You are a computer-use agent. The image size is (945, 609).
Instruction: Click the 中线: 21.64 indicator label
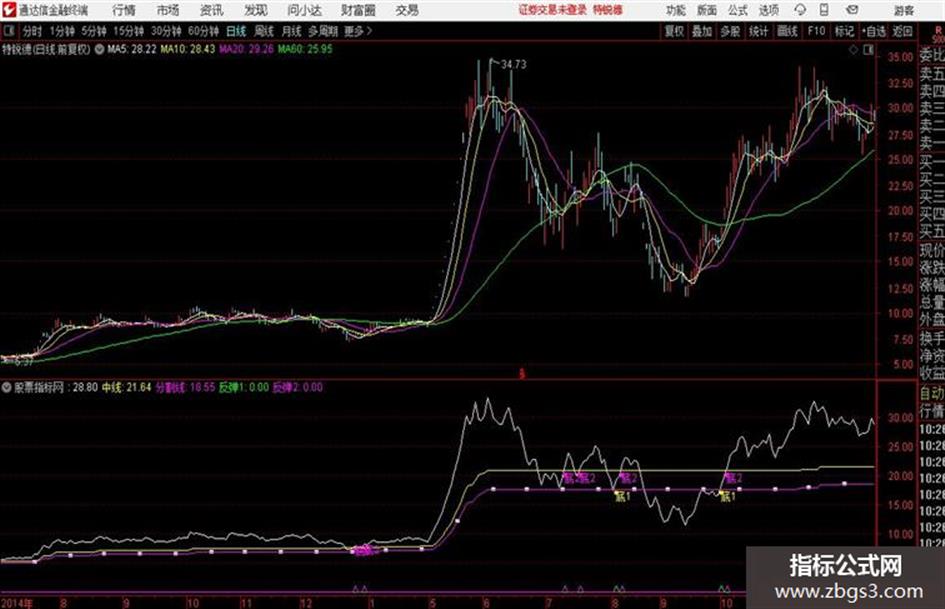127,387
